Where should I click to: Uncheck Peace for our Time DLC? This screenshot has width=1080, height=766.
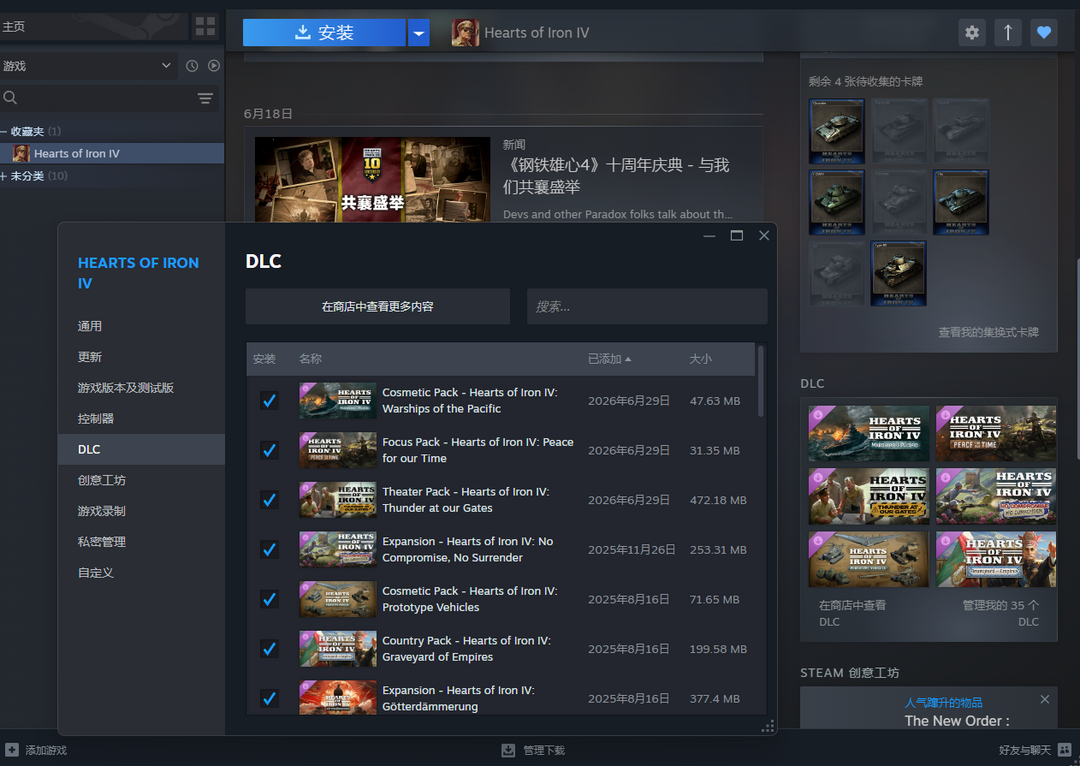tap(269, 450)
